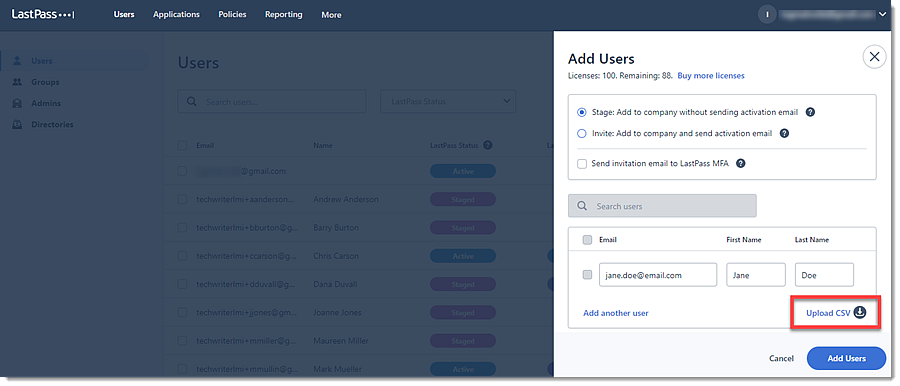Select the Invite with activation email radio

pyautogui.click(x=581, y=133)
